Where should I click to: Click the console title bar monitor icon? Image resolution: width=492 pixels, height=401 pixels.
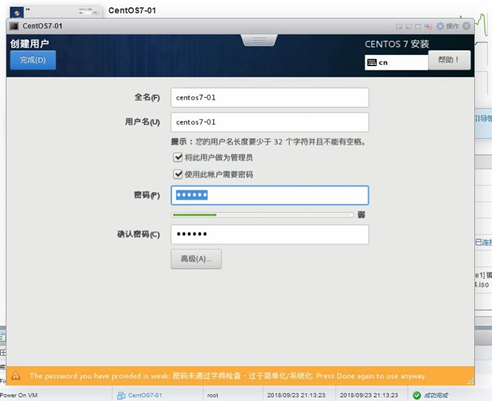pos(14,26)
